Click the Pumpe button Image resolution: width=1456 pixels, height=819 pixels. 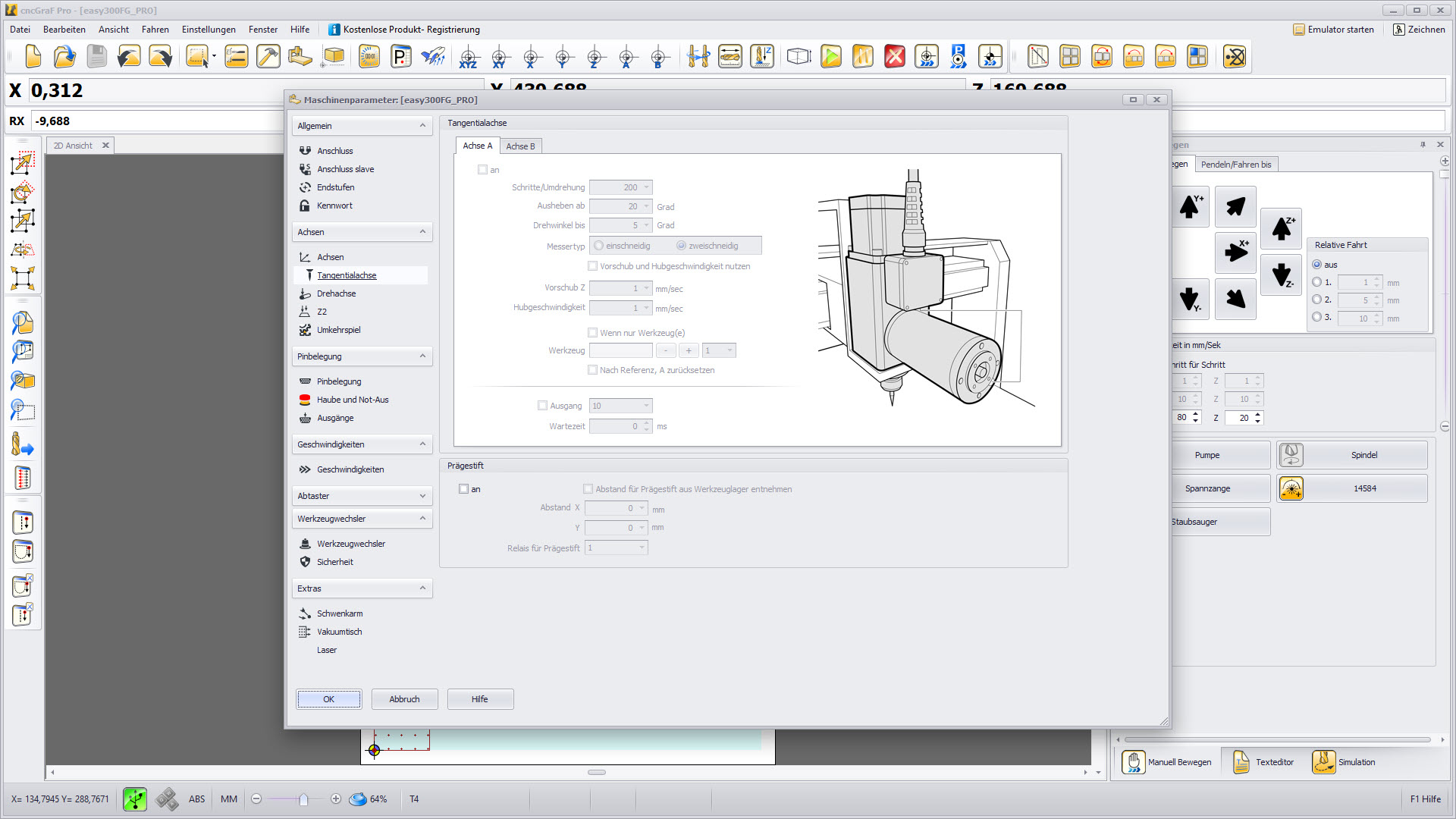[1219, 455]
